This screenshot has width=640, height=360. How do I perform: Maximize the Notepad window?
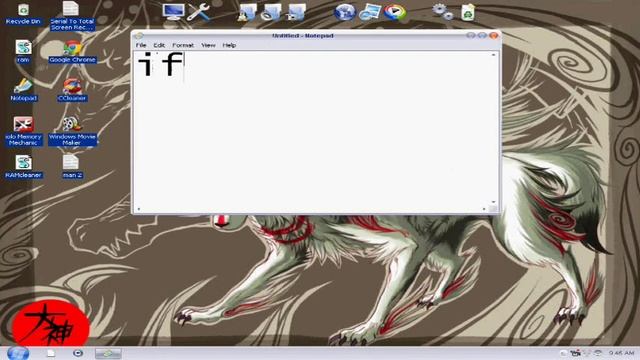482,36
